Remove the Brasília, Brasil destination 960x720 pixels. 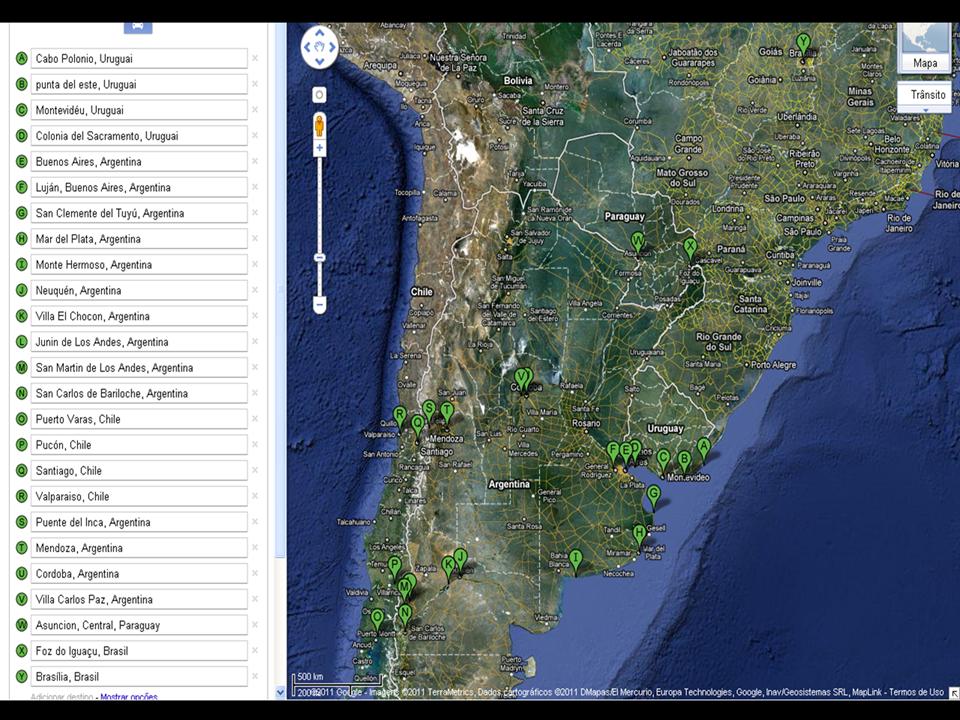coord(255,677)
